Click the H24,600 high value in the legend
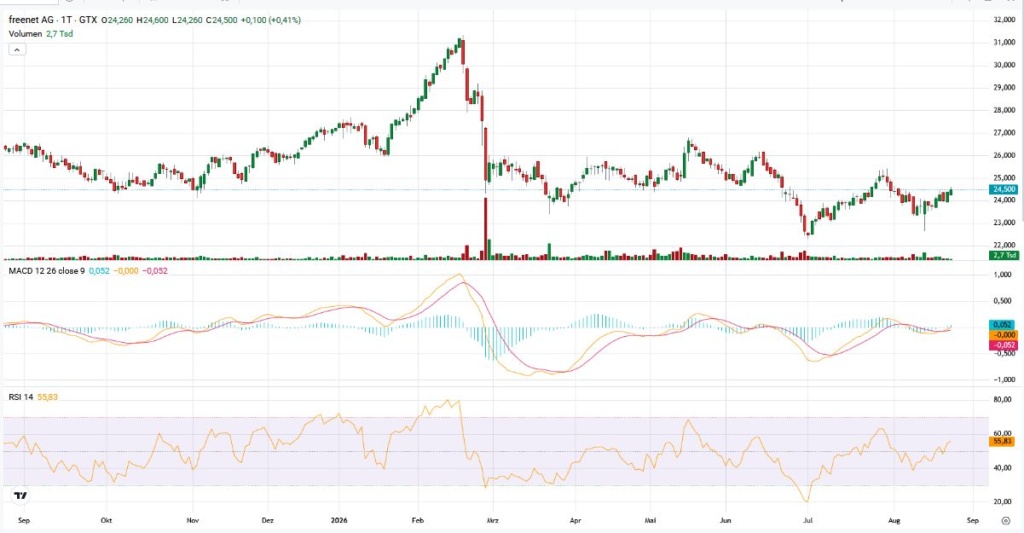Image resolution: width=1024 pixels, height=533 pixels. click(x=152, y=20)
